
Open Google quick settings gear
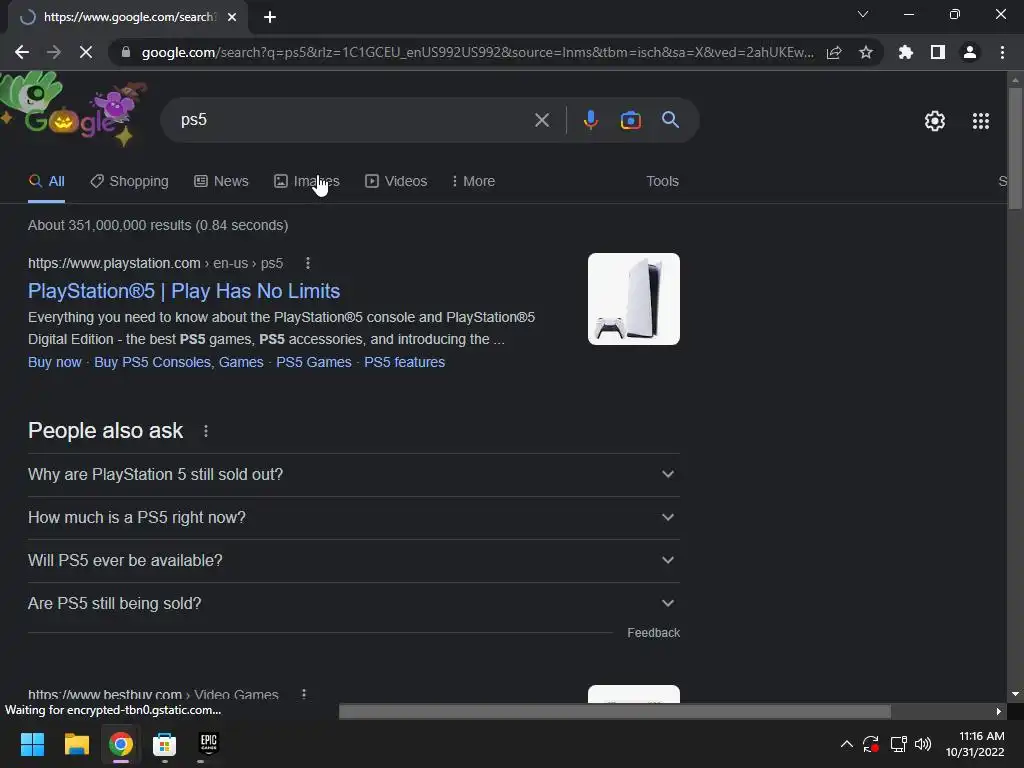point(935,121)
